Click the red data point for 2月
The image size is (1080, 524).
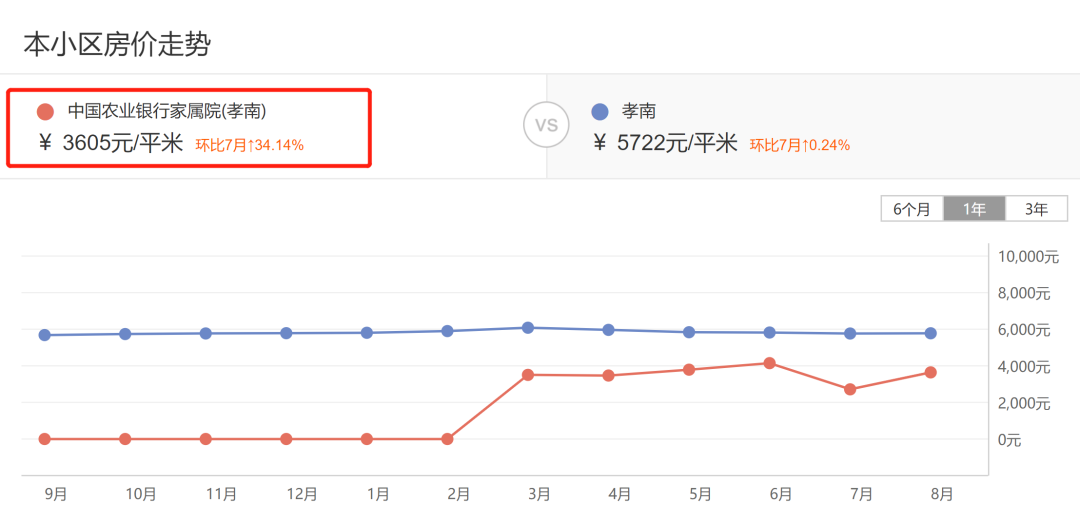point(447,439)
